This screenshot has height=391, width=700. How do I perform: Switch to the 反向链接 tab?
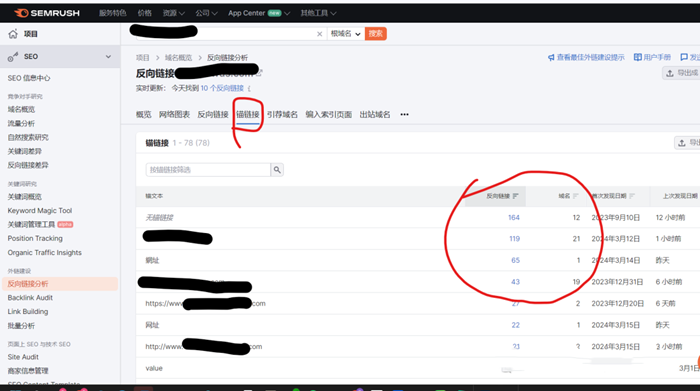[212, 115]
